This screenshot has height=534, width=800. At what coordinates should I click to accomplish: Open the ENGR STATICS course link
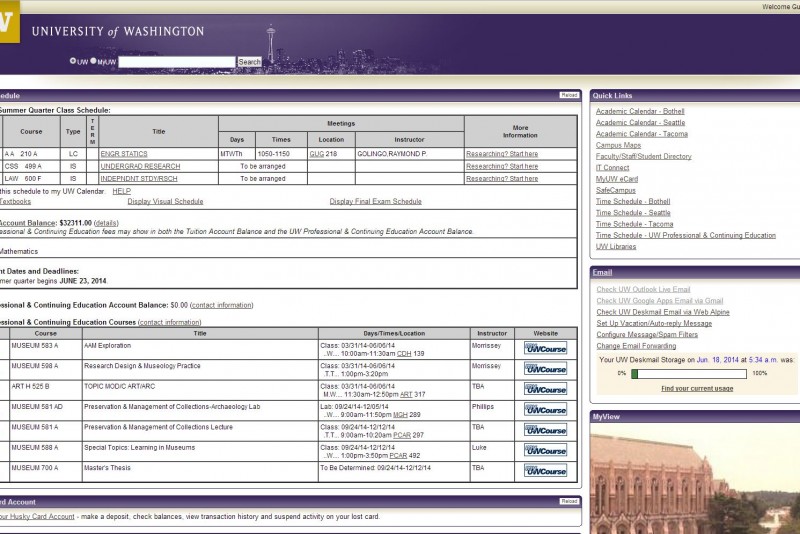[x=124, y=154]
